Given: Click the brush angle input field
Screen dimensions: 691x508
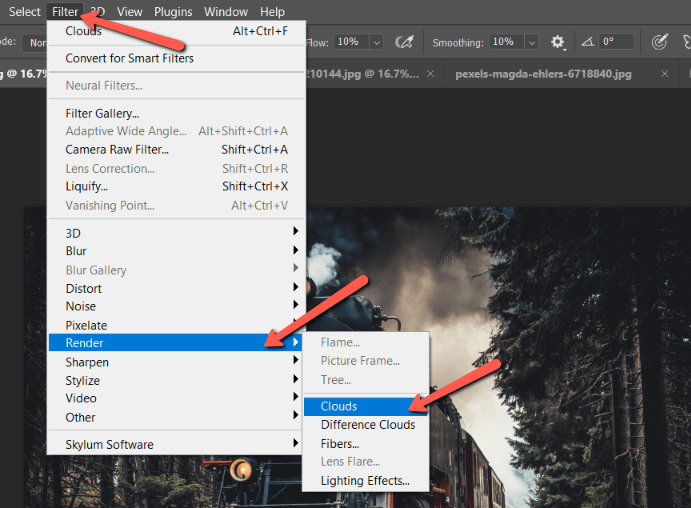Looking at the screenshot, I should (616, 42).
